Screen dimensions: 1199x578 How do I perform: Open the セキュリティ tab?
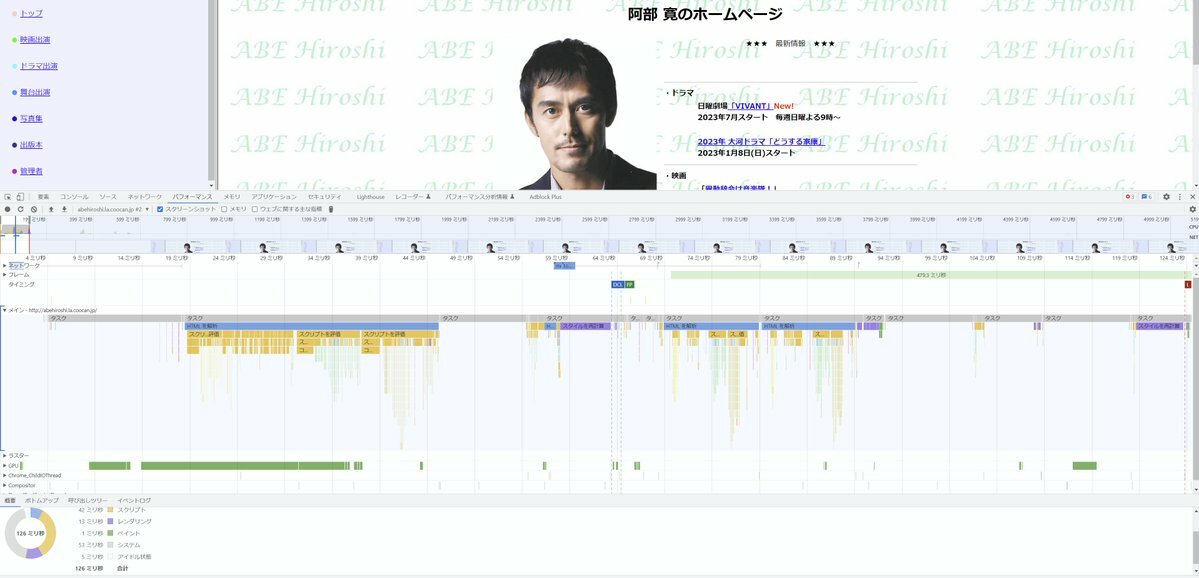tap(324, 196)
